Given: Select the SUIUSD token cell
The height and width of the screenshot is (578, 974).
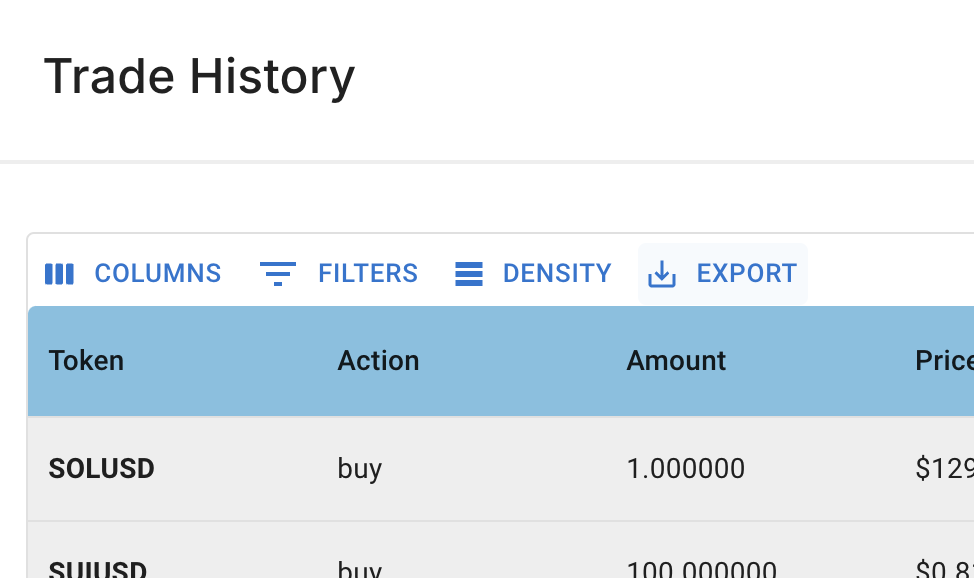Looking at the screenshot, I should (x=98, y=569).
